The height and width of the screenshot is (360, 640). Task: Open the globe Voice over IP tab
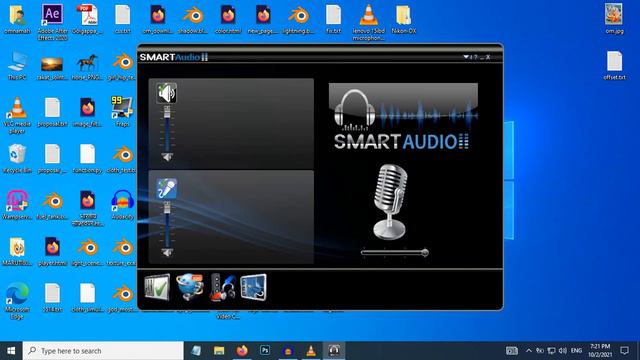coord(190,287)
